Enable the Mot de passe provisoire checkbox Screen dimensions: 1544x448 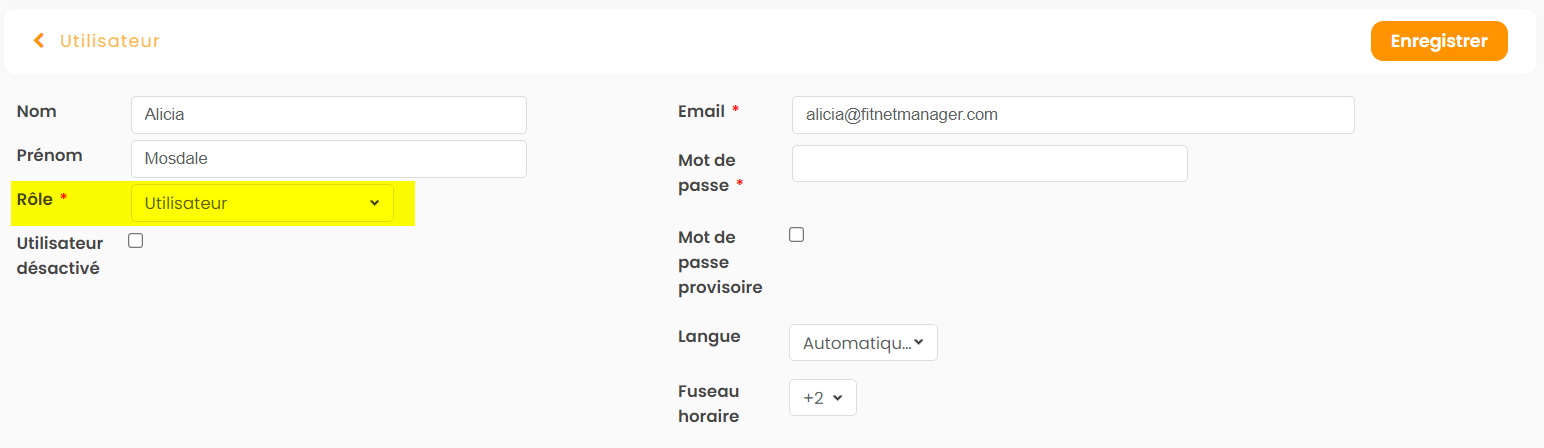pyautogui.click(x=797, y=235)
